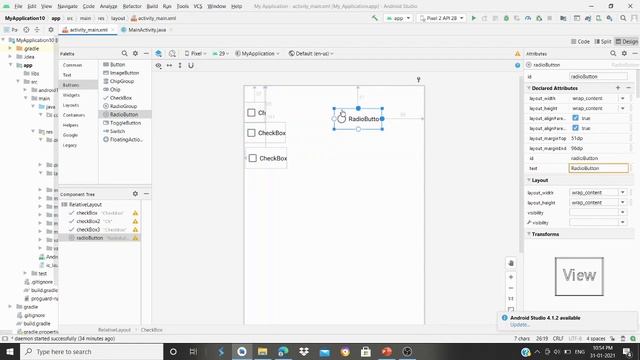Search the Palette with its magnifier icon

point(124,53)
